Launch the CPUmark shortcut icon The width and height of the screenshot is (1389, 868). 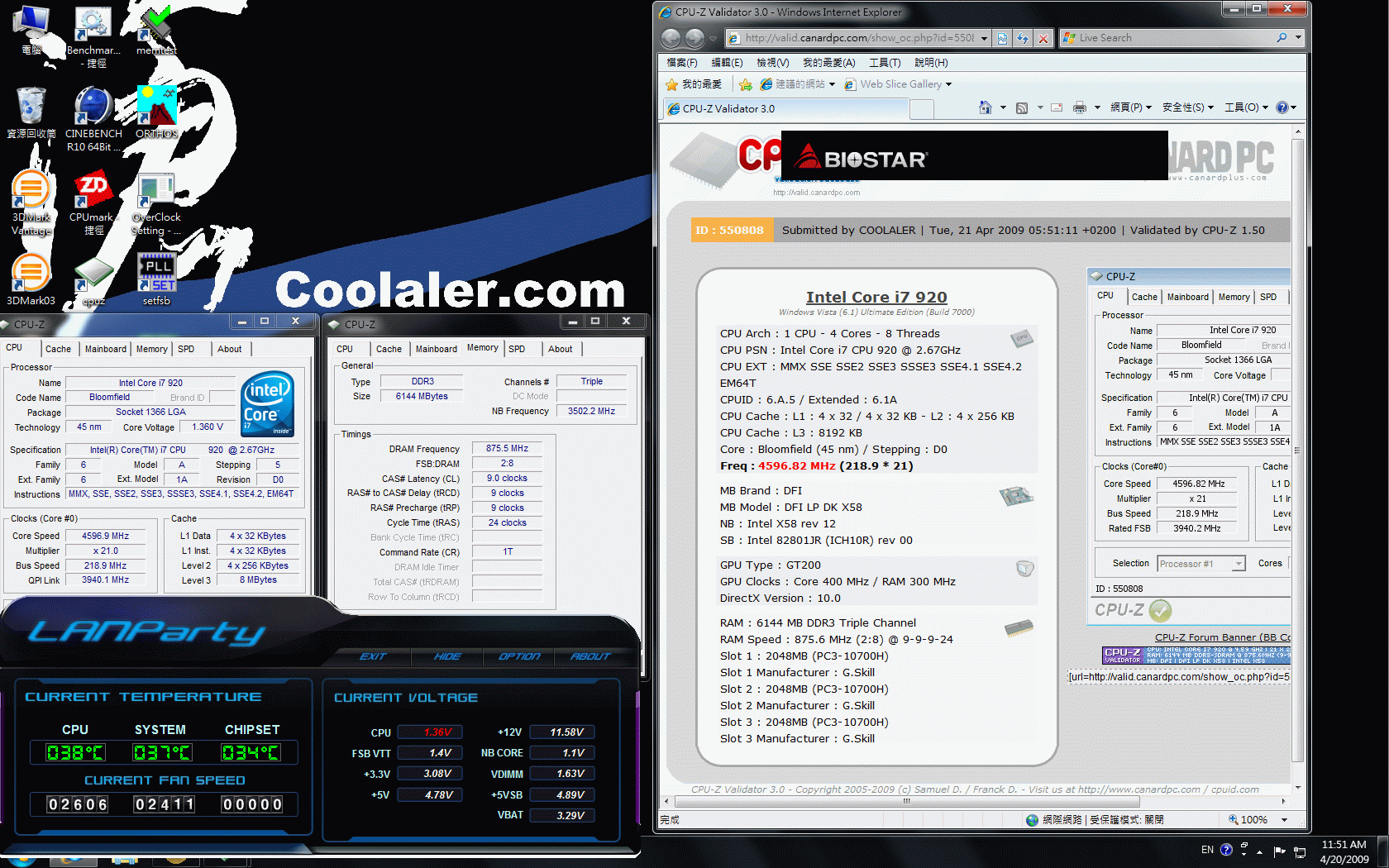tap(93, 203)
